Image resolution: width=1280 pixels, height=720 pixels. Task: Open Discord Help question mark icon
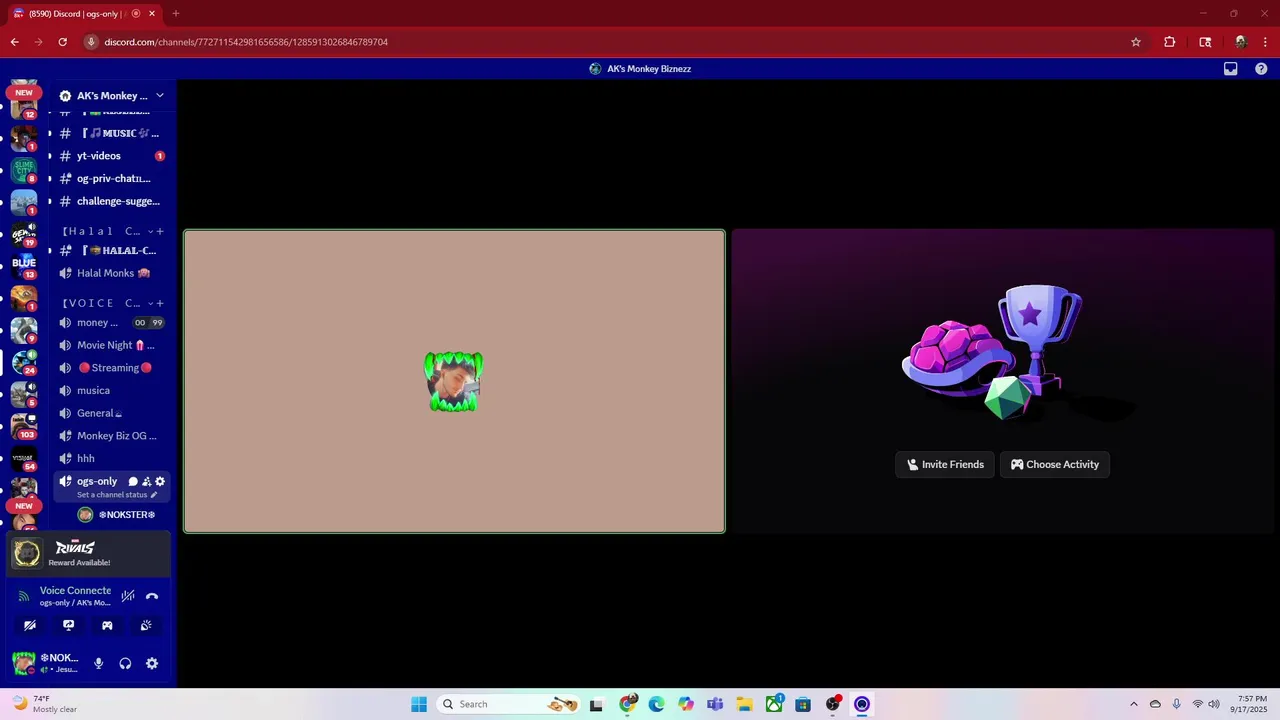click(1261, 69)
